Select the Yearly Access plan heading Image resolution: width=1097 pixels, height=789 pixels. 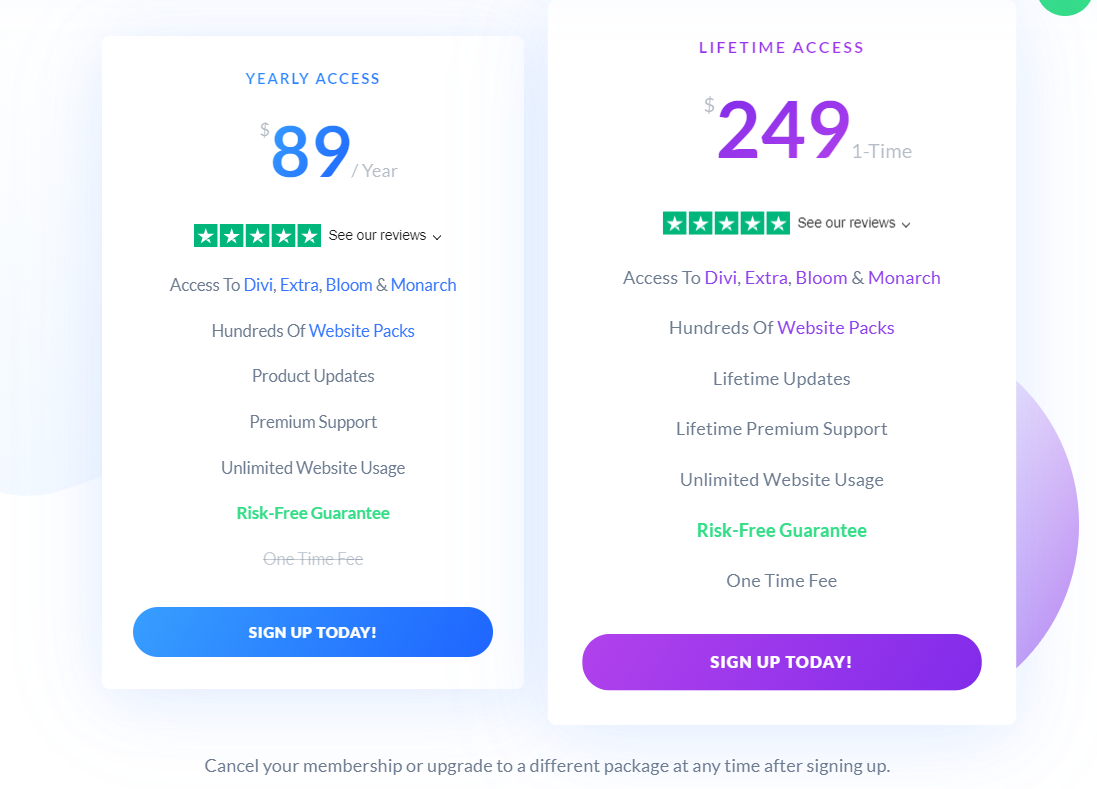click(x=312, y=78)
